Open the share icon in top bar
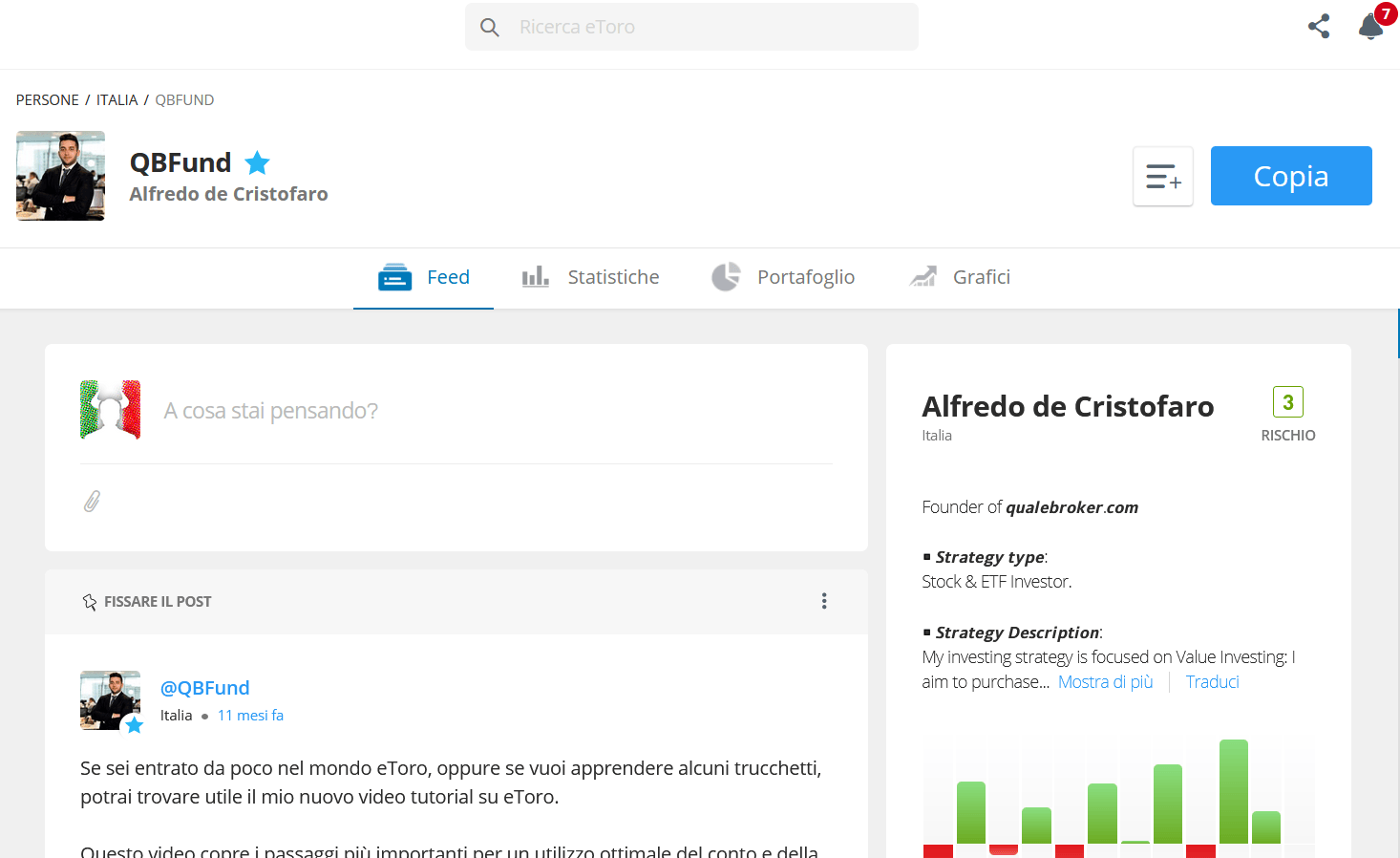 (x=1319, y=26)
